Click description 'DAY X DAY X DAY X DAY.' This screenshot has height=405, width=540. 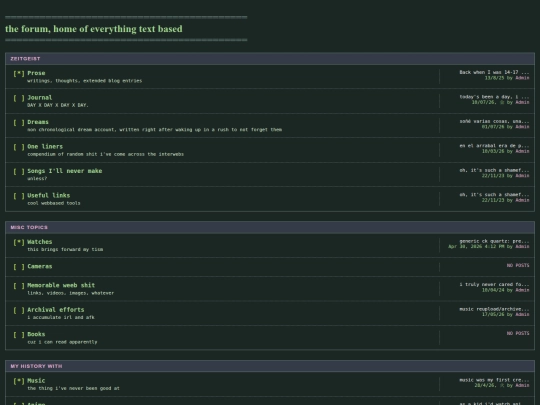pyautogui.click(x=58, y=105)
